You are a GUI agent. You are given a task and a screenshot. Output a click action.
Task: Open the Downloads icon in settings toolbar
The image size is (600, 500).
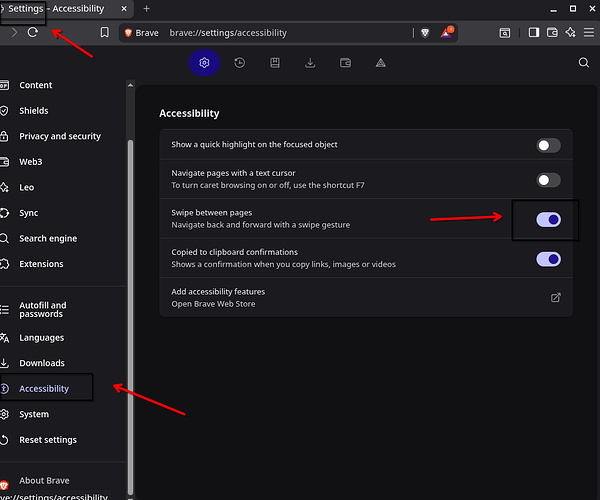tap(310, 63)
